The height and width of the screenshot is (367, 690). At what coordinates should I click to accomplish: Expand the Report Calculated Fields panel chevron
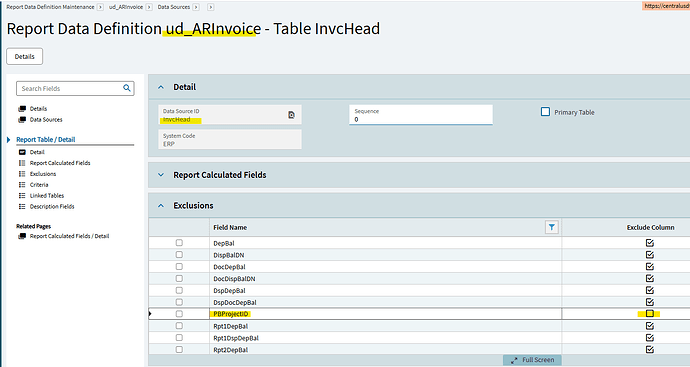click(161, 175)
